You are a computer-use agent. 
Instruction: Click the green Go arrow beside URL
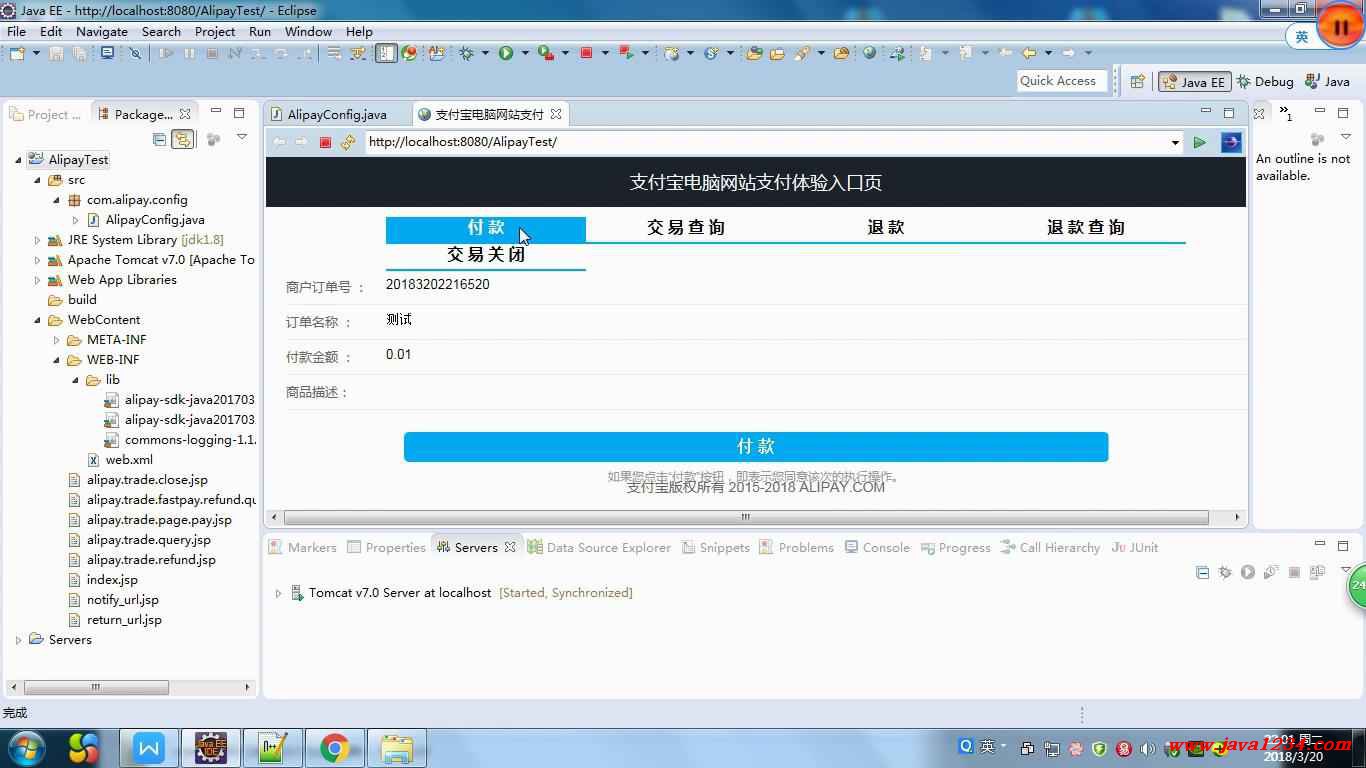(1199, 142)
